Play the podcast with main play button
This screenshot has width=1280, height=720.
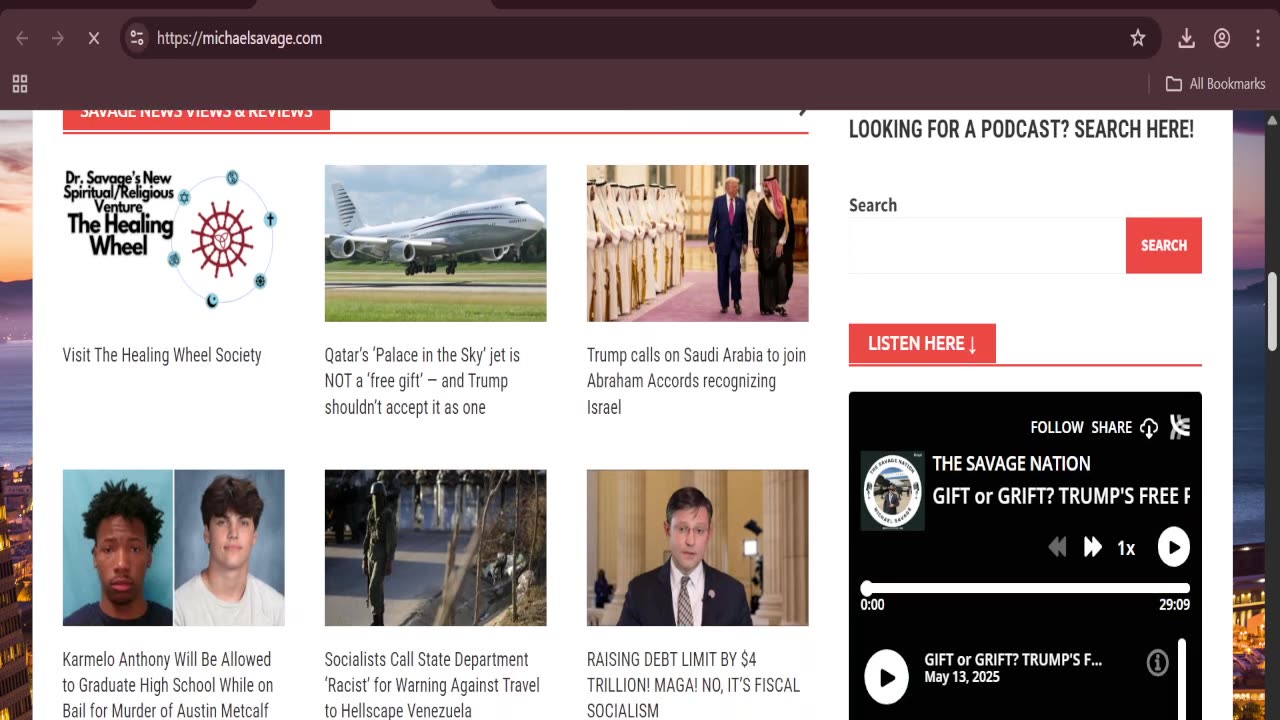(x=1174, y=547)
